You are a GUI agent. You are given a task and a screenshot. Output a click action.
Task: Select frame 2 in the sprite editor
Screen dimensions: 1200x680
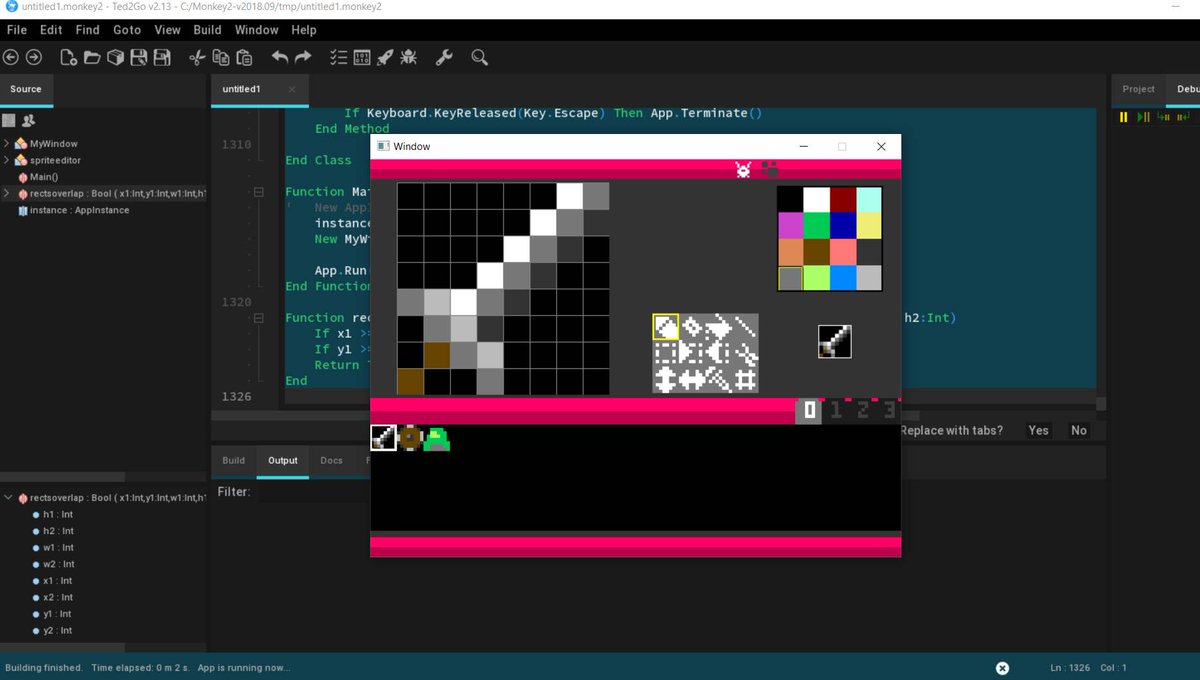coord(862,410)
